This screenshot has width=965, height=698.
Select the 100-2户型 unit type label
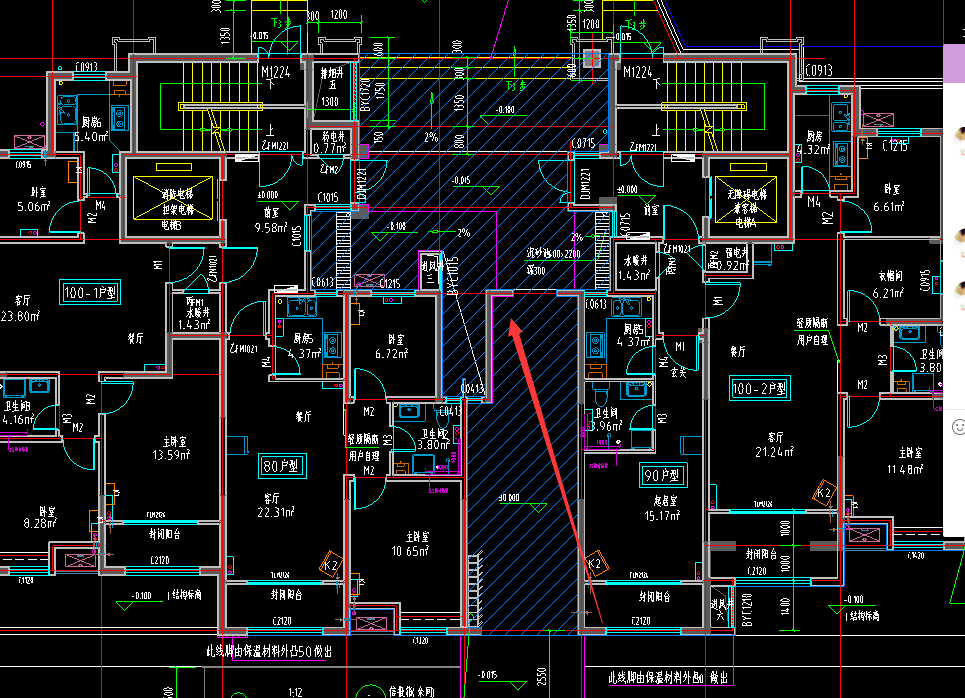(759, 388)
